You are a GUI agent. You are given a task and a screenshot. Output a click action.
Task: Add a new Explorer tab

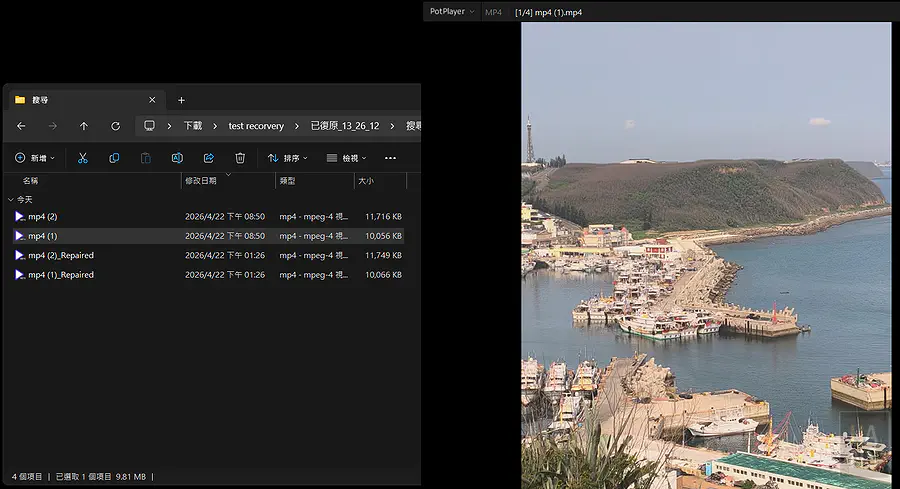tap(181, 100)
